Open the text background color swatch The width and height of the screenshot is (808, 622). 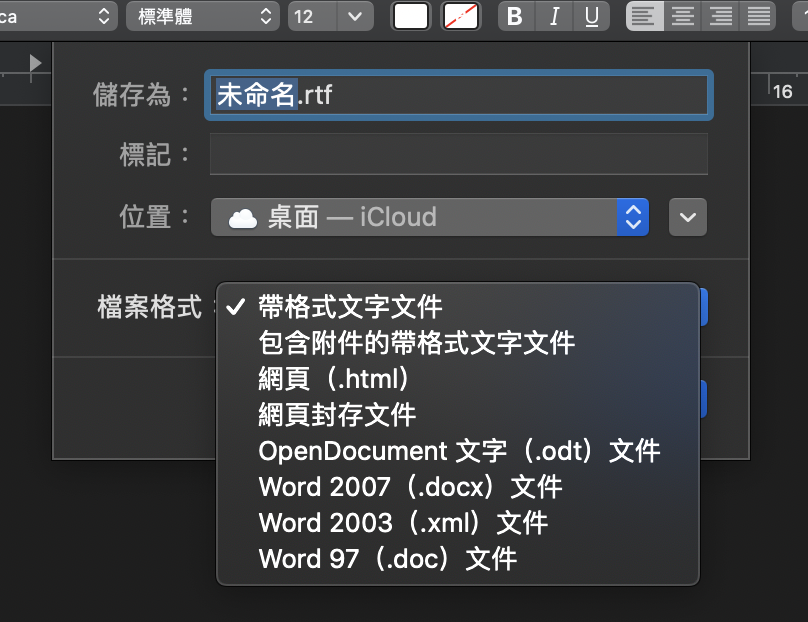461,16
